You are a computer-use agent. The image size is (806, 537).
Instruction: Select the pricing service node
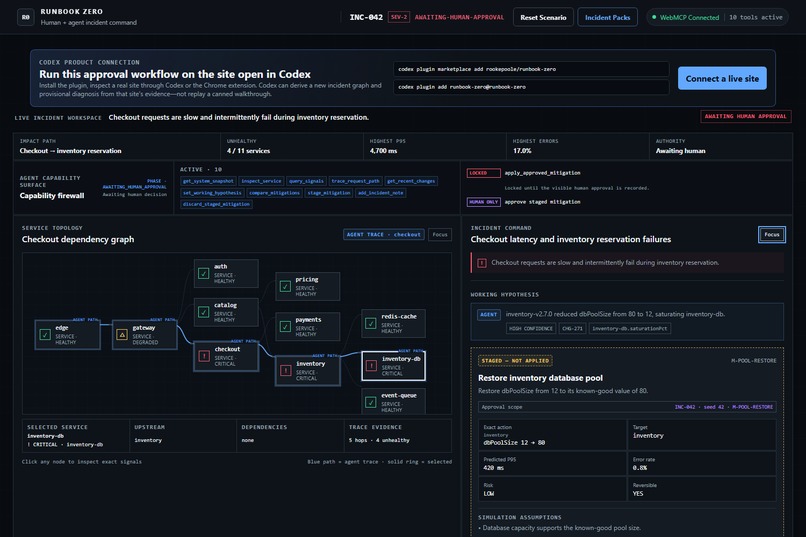pyautogui.click(x=307, y=286)
